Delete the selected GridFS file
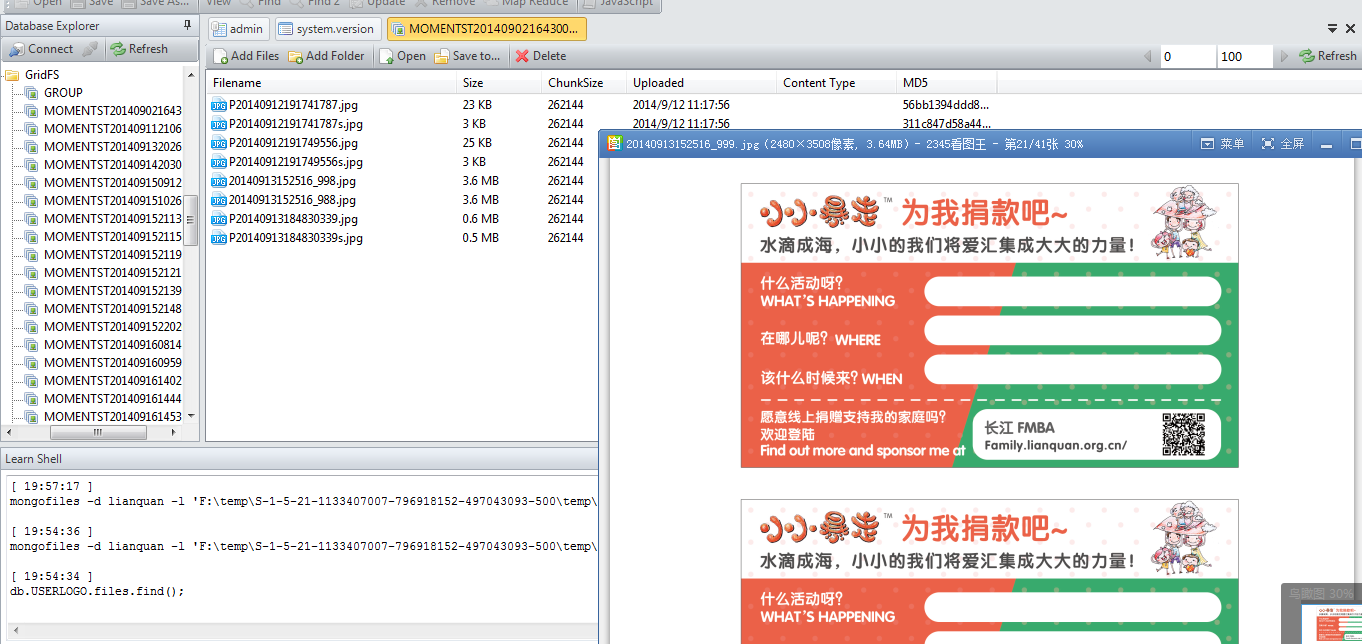The height and width of the screenshot is (644, 1362). point(541,56)
